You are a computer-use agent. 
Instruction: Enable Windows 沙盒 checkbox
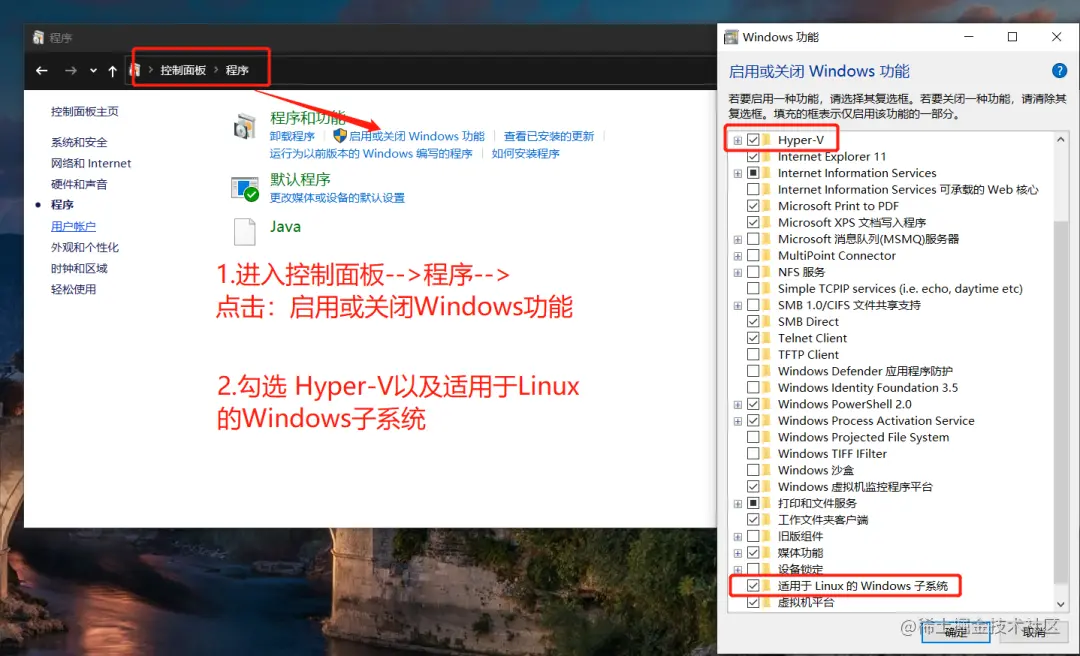753,471
